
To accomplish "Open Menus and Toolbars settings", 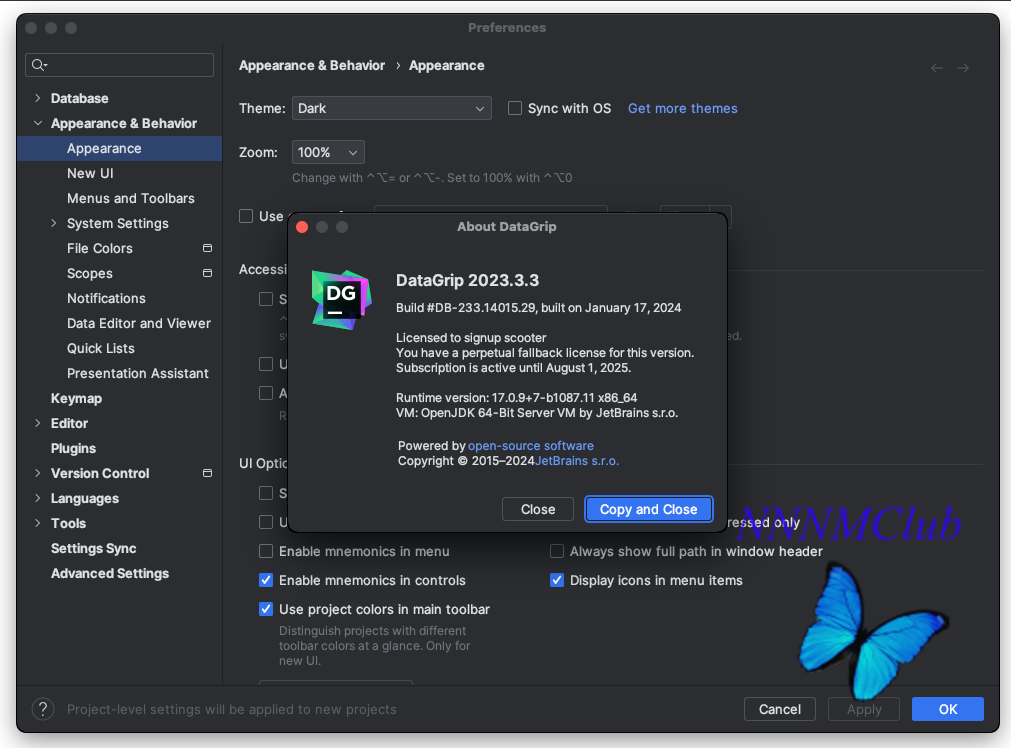I will pos(131,199).
